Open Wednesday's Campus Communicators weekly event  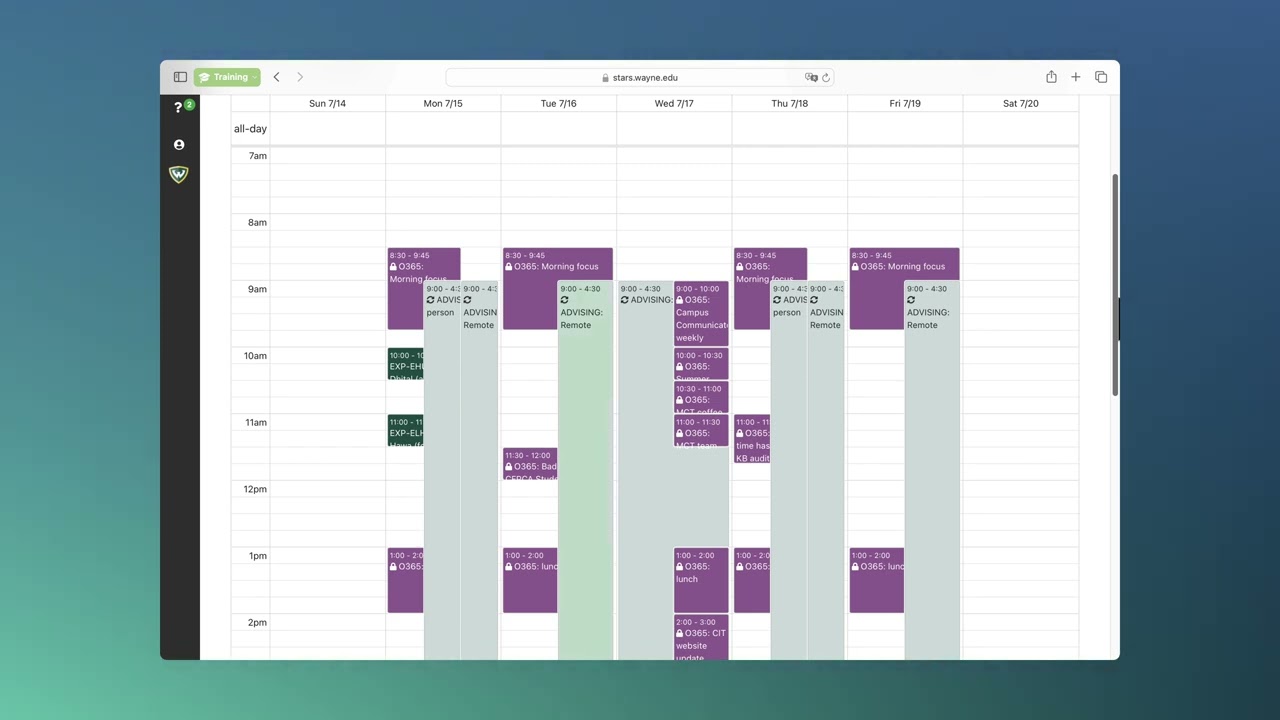pyautogui.click(x=701, y=313)
